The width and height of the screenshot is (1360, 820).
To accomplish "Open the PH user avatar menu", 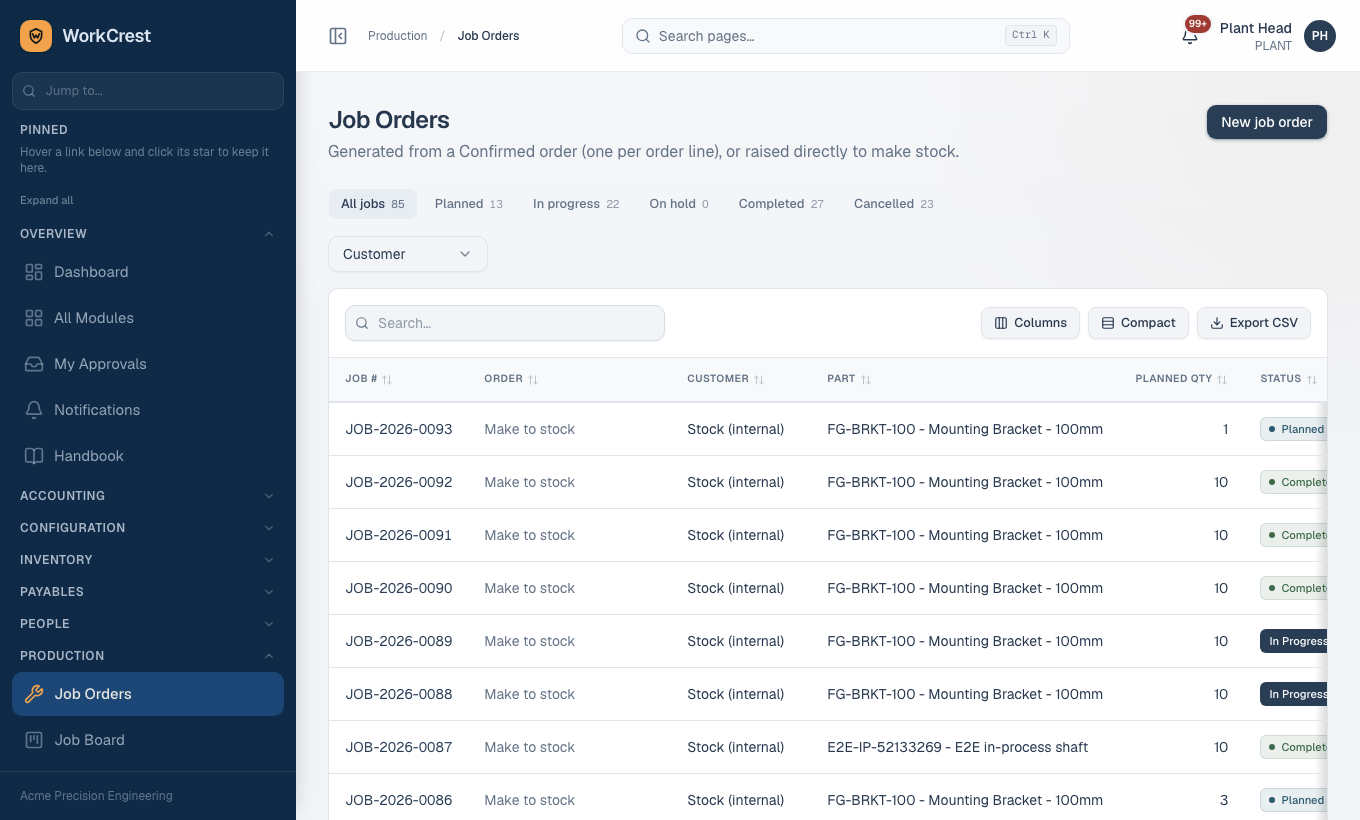I will (x=1320, y=36).
